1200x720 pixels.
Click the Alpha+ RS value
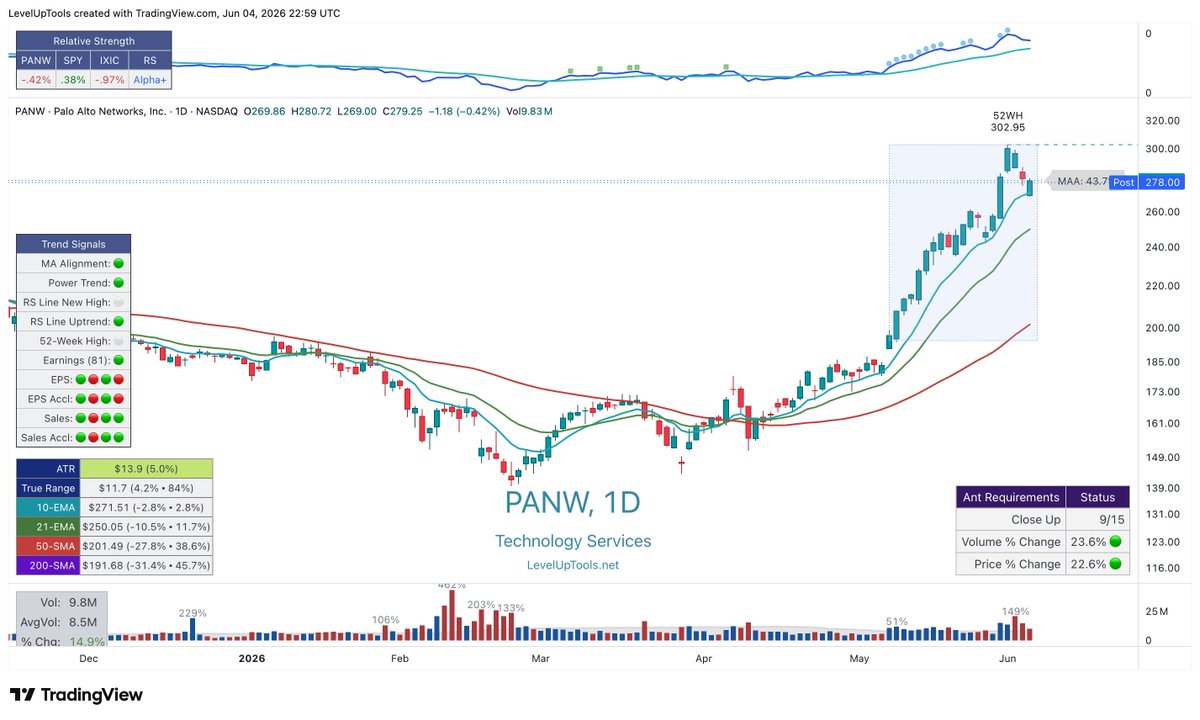[x=150, y=80]
